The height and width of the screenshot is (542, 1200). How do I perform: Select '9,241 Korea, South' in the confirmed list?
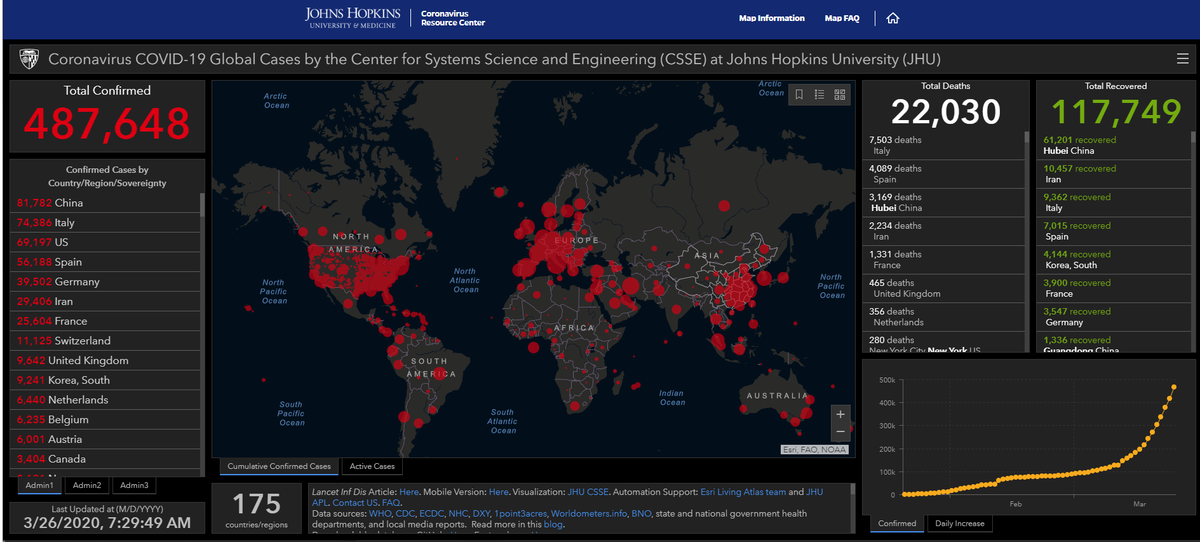coord(104,380)
